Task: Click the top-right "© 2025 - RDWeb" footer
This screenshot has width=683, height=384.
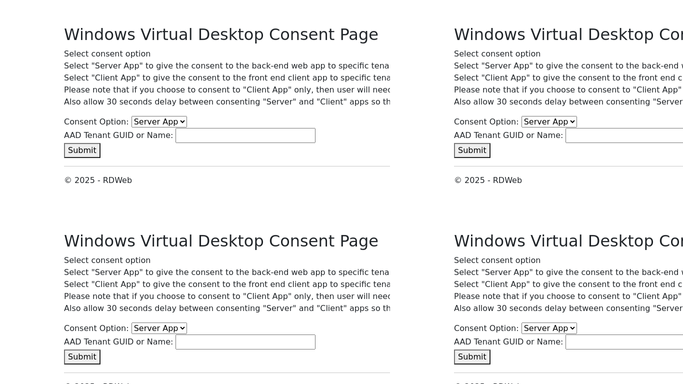Action: [x=488, y=180]
